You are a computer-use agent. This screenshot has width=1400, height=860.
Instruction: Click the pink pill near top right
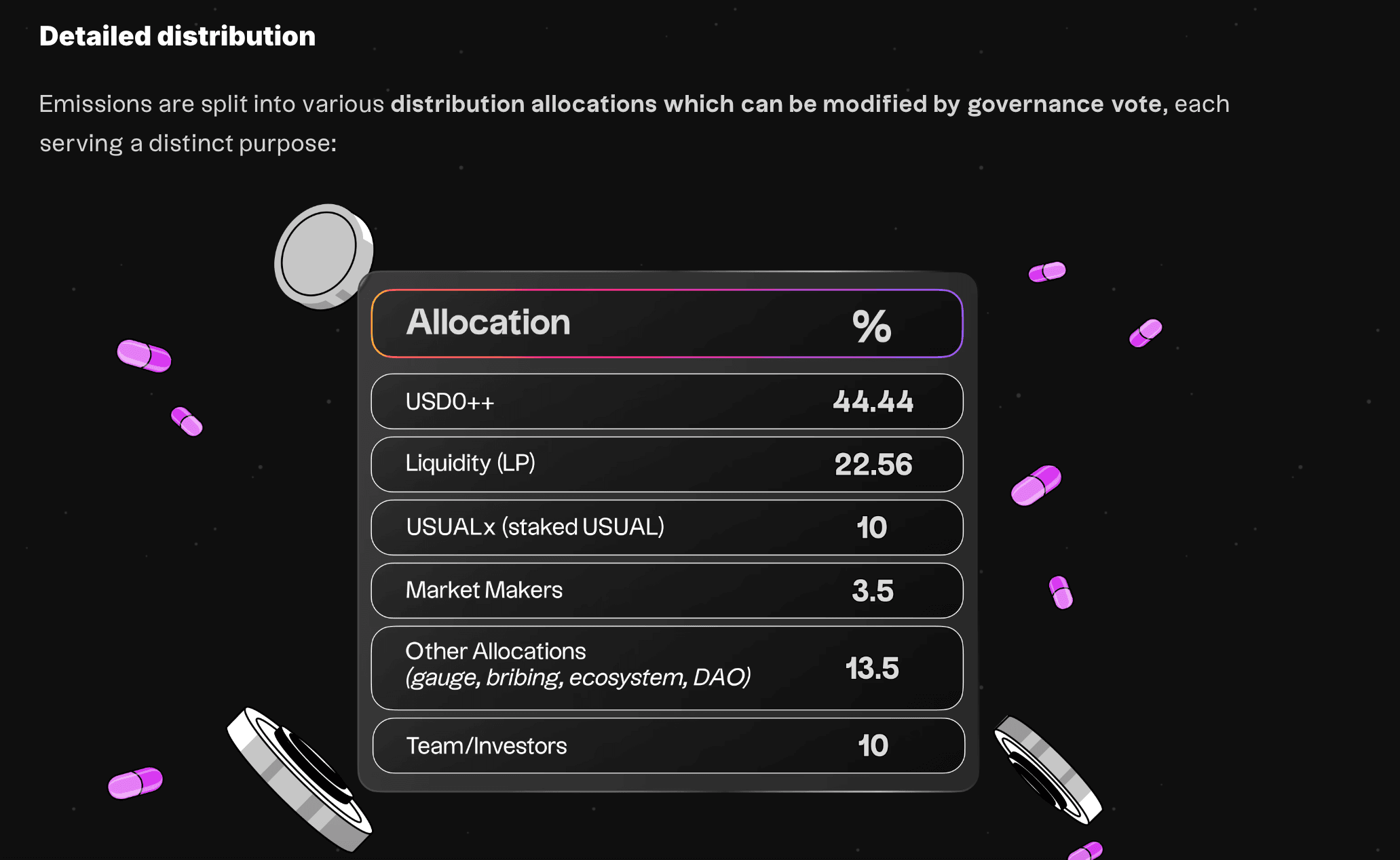[1047, 272]
